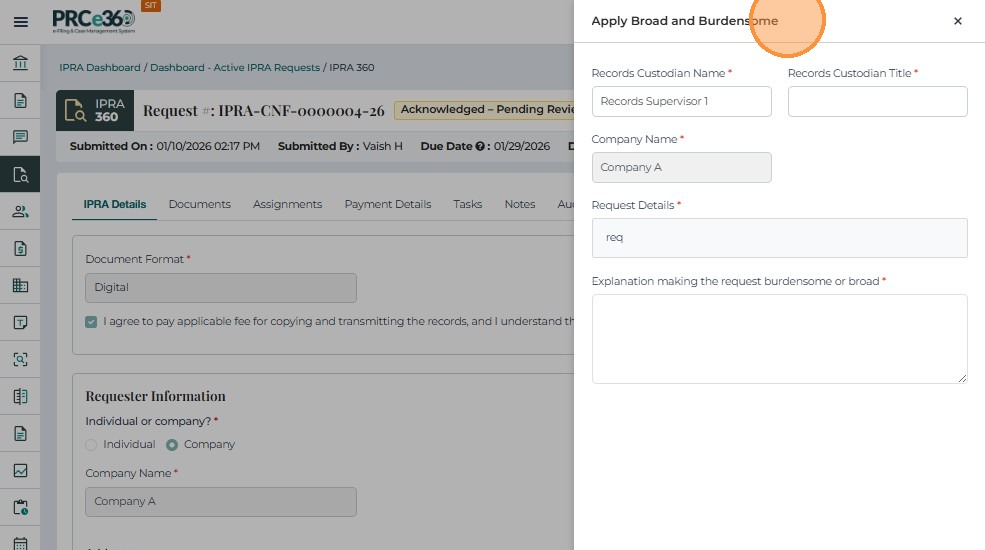Viewport: 985px width, 550px height.
Task: Open the chart image sidebar icon
Action: click(20, 470)
